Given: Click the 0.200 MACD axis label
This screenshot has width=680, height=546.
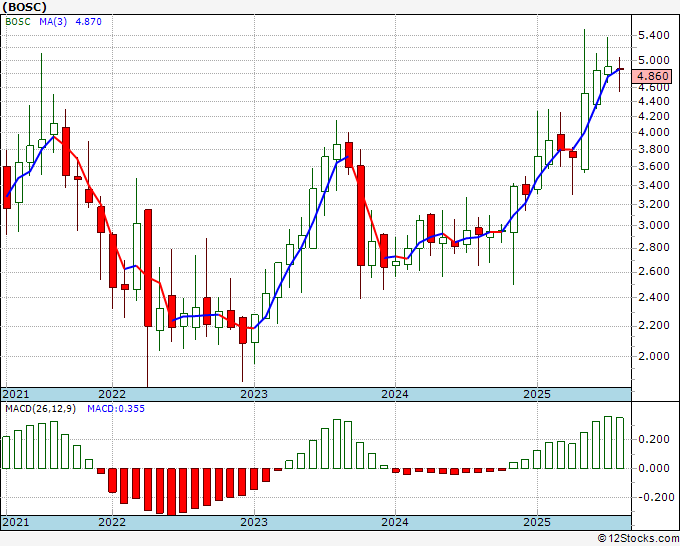Looking at the screenshot, I should 653,439.
